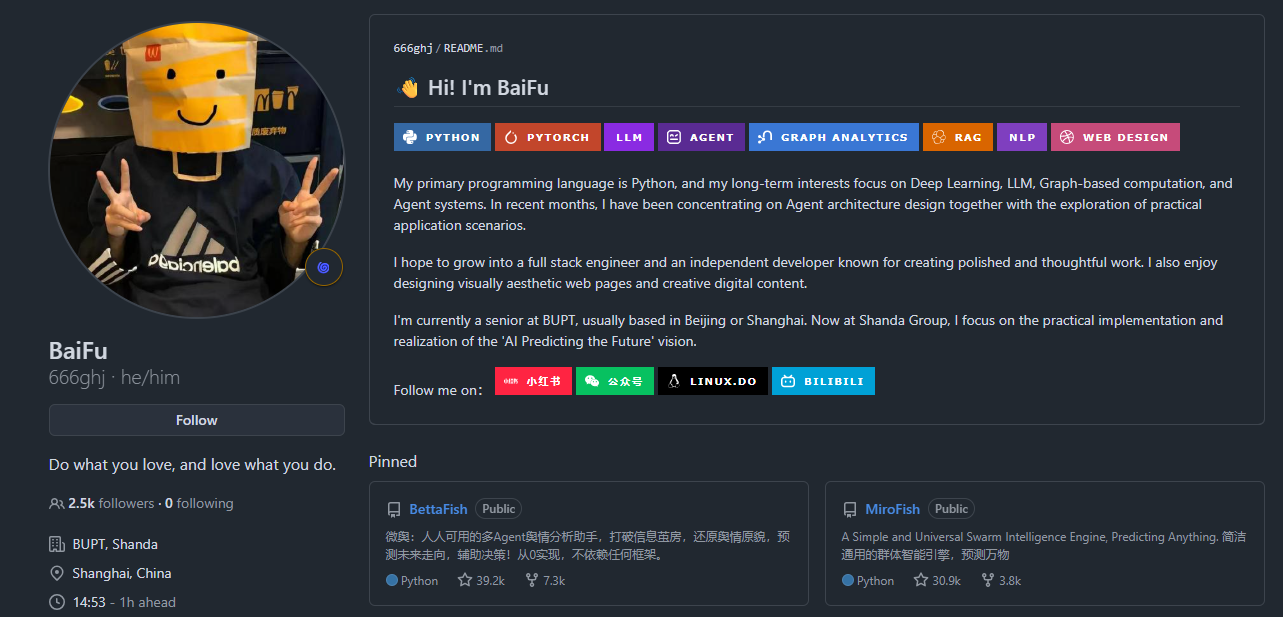Screen dimensions: 1283x617
Task: Click the Web Design badge
Action: coord(1114,137)
